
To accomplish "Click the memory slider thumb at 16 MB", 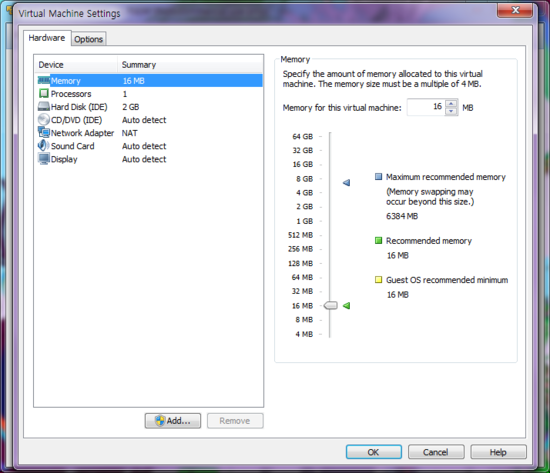I will tap(330, 306).
